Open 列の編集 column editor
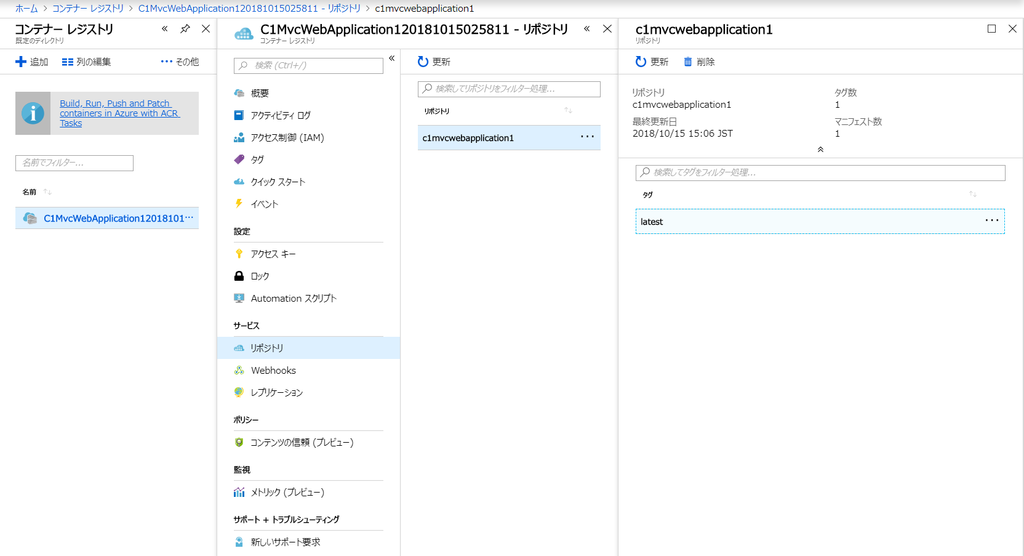Screen dimensions: 1024x556 coord(86,61)
